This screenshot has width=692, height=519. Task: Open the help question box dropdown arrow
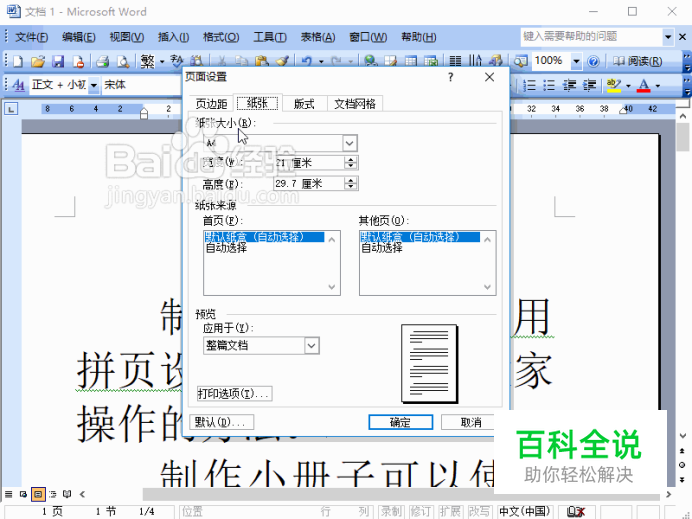click(668, 37)
